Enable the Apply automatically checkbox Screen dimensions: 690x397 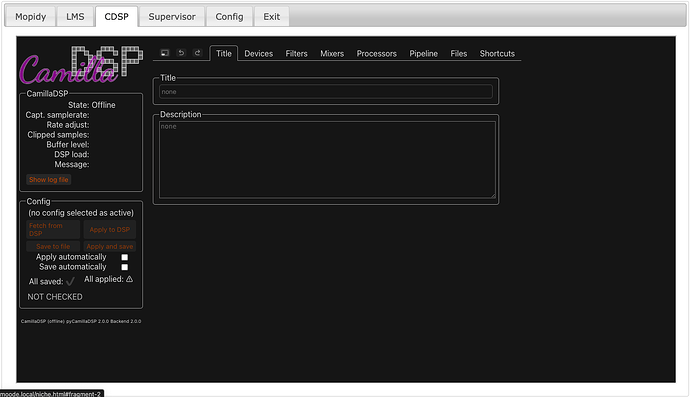pos(125,257)
